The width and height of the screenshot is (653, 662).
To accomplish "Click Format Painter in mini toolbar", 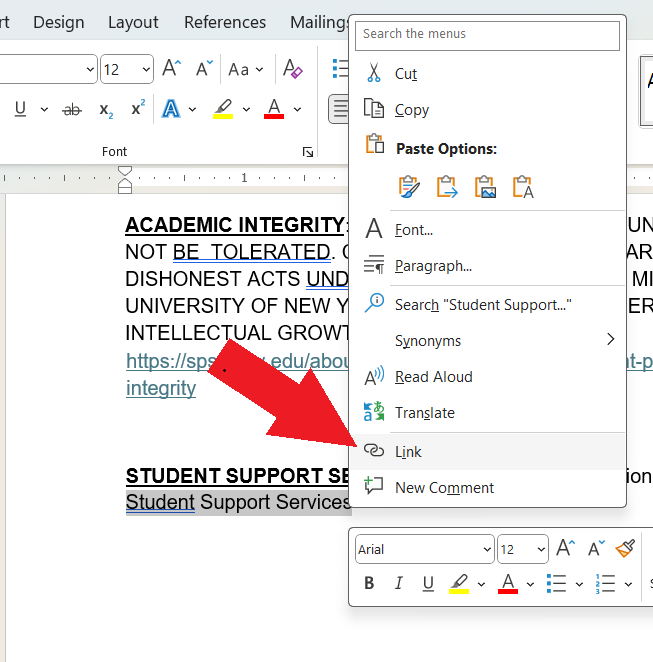I will [625, 548].
